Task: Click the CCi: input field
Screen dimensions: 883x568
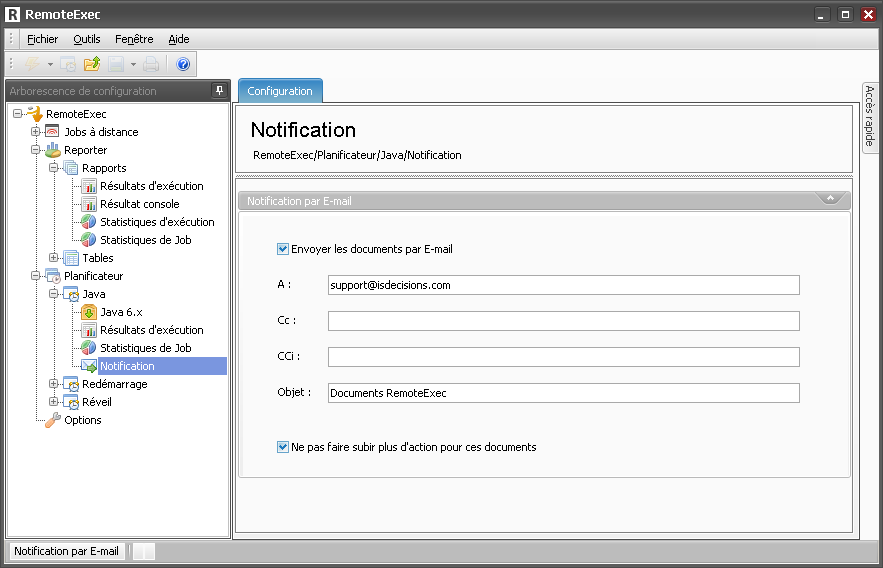Action: [564, 357]
